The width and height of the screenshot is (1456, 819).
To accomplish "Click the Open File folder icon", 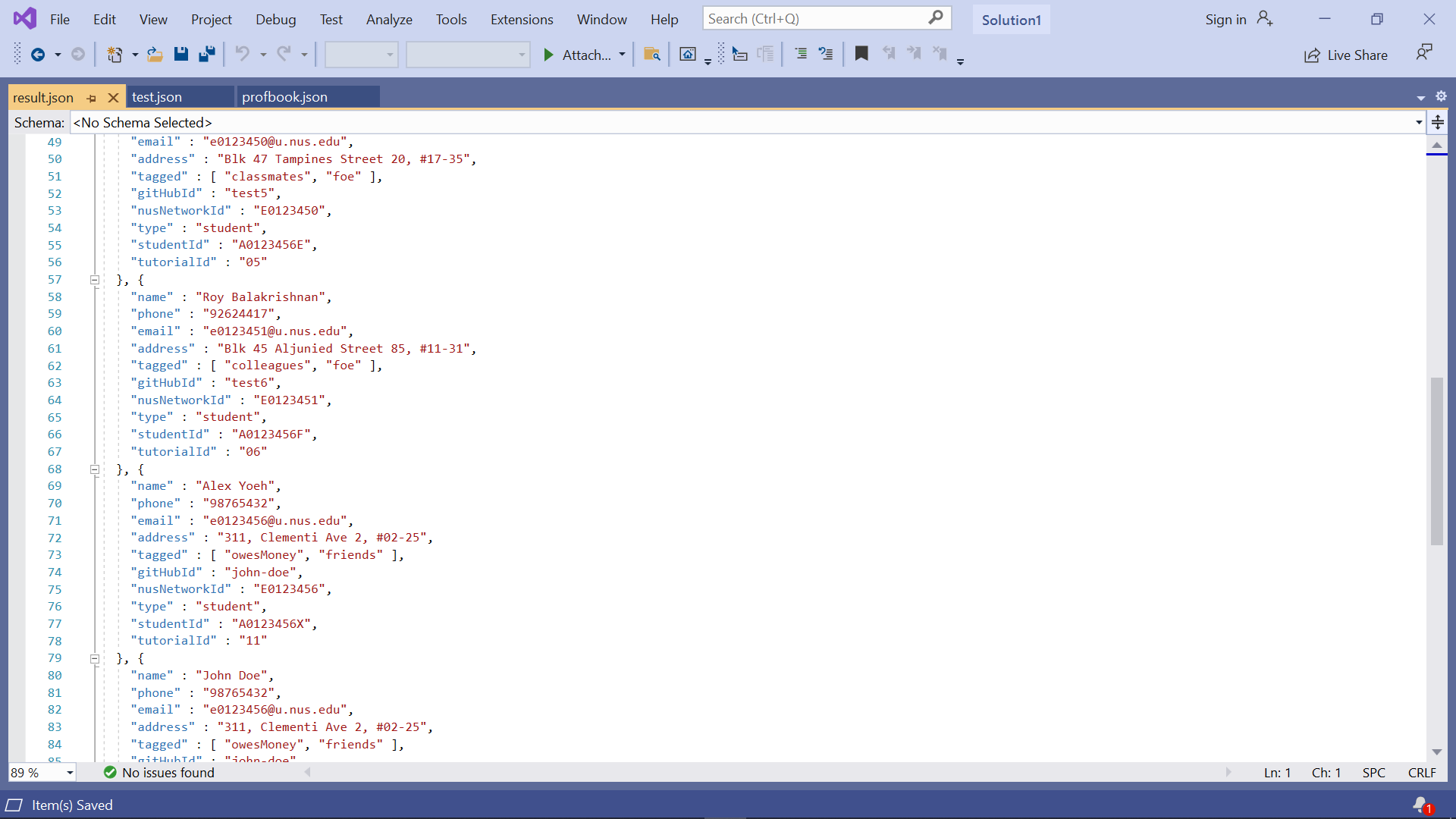I will point(155,54).
